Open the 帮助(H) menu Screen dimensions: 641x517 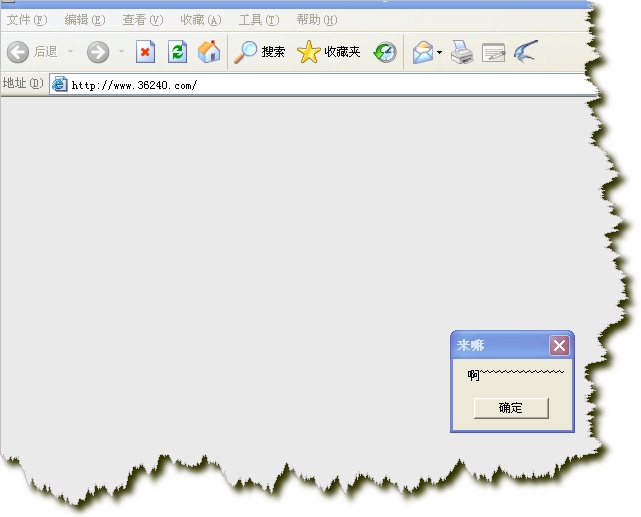coord(317,20)
